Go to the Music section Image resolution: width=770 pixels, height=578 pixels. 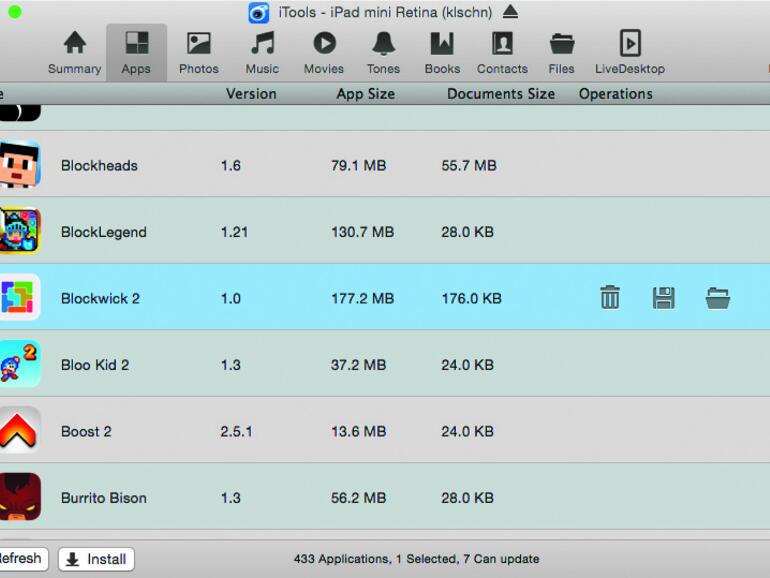coord(262,52)
